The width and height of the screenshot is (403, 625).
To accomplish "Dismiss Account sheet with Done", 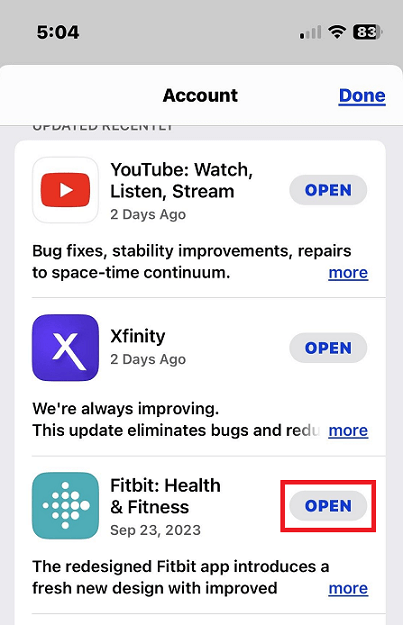I will coord(362,96).
